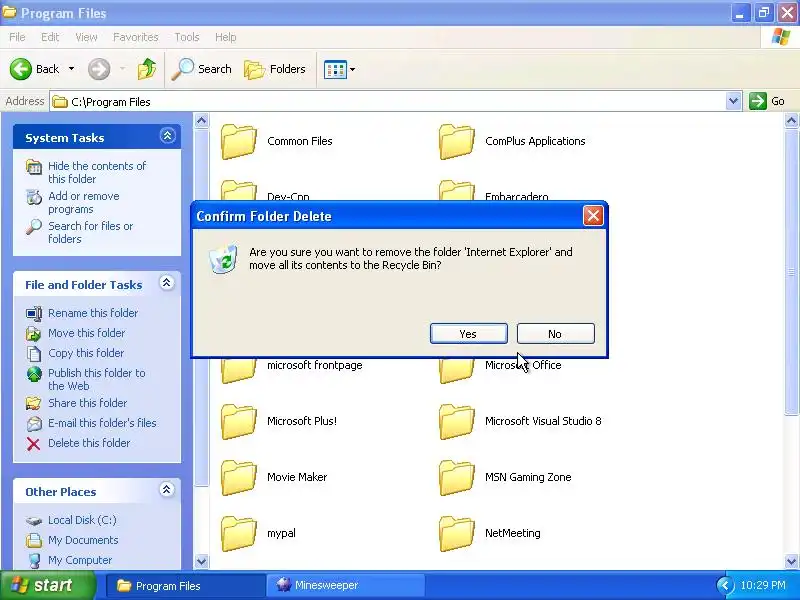Click the red X Delete folder icon
Viewport: 800px width, 600px height.
pos(34,443)
